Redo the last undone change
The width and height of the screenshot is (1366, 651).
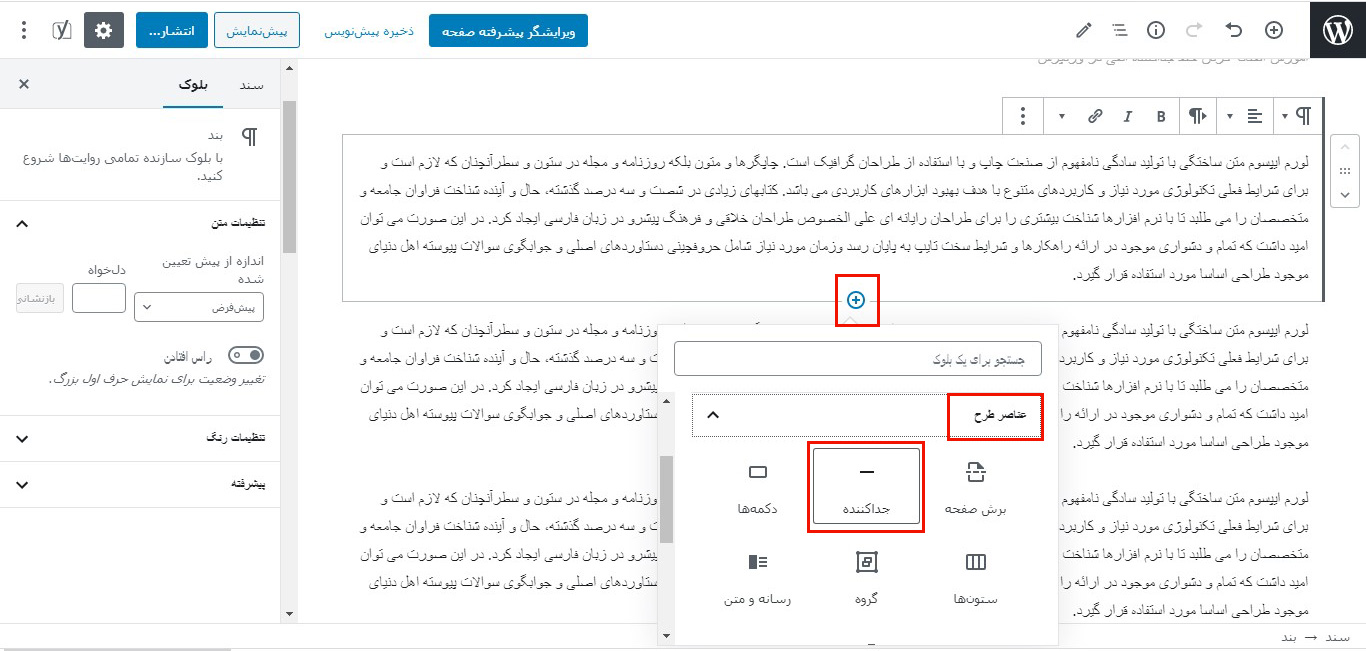(1194, 30)
